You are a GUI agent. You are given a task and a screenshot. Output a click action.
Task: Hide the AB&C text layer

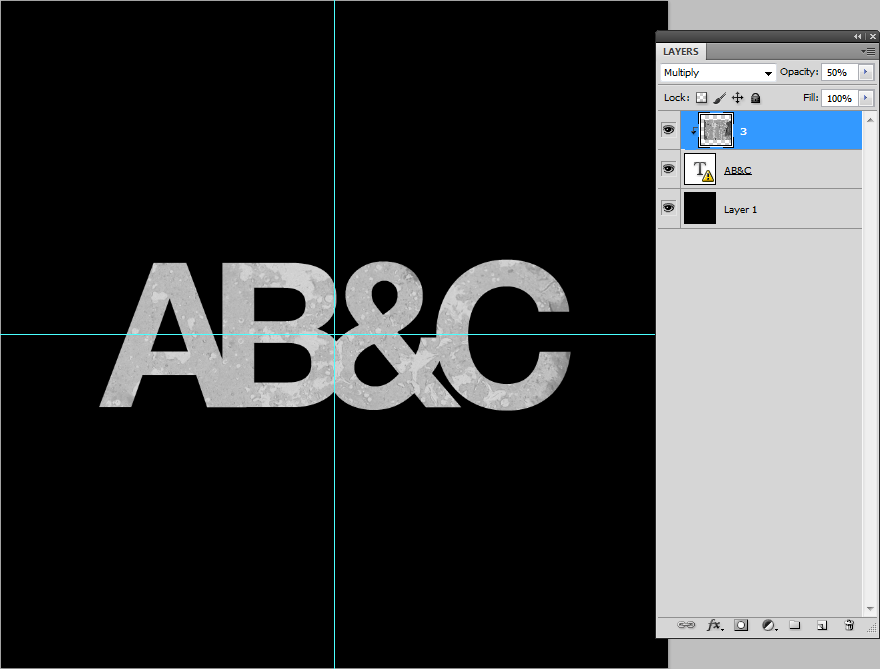tap(668, 170)
